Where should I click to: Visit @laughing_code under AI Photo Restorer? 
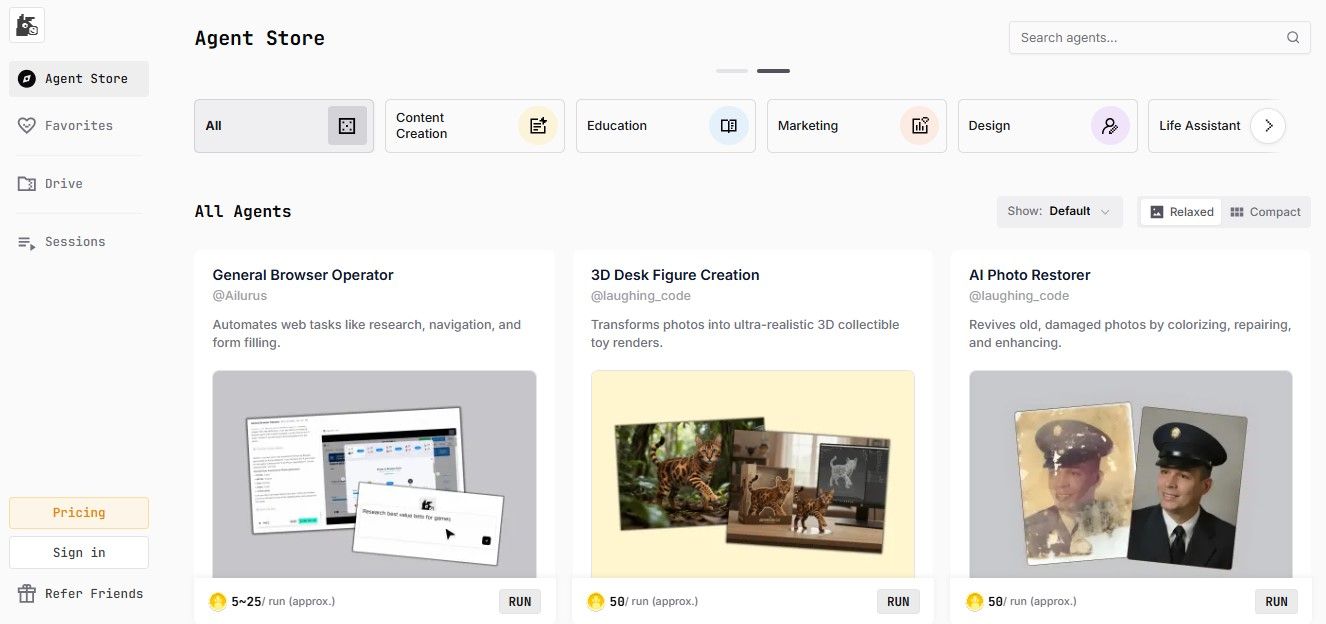point(1019,296)
